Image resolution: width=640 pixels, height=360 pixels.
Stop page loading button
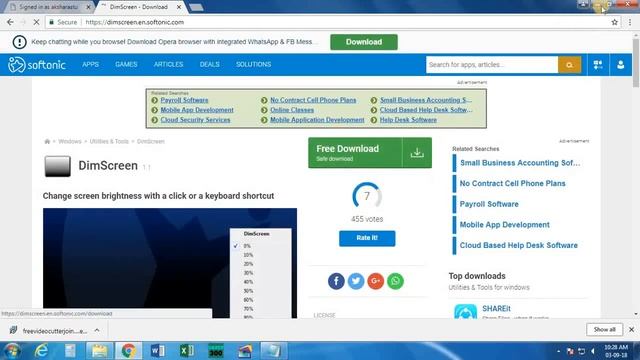(36, 22)
